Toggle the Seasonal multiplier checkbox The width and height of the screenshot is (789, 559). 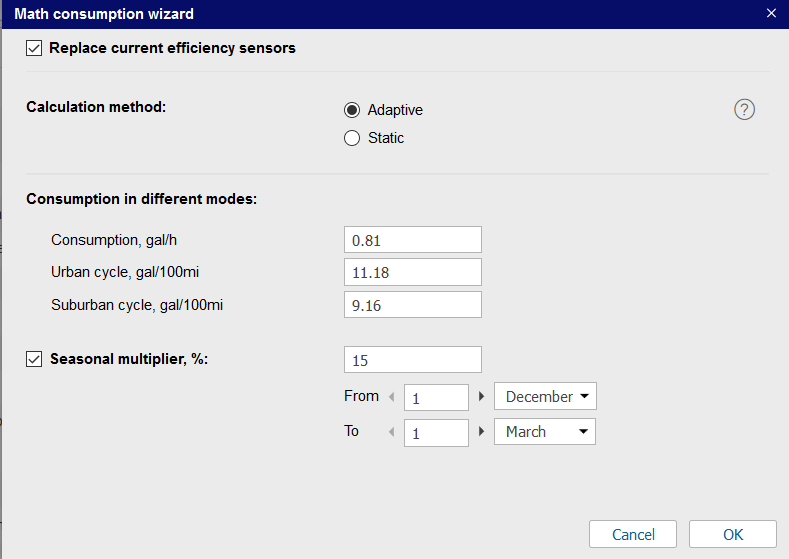pos(34,359)
